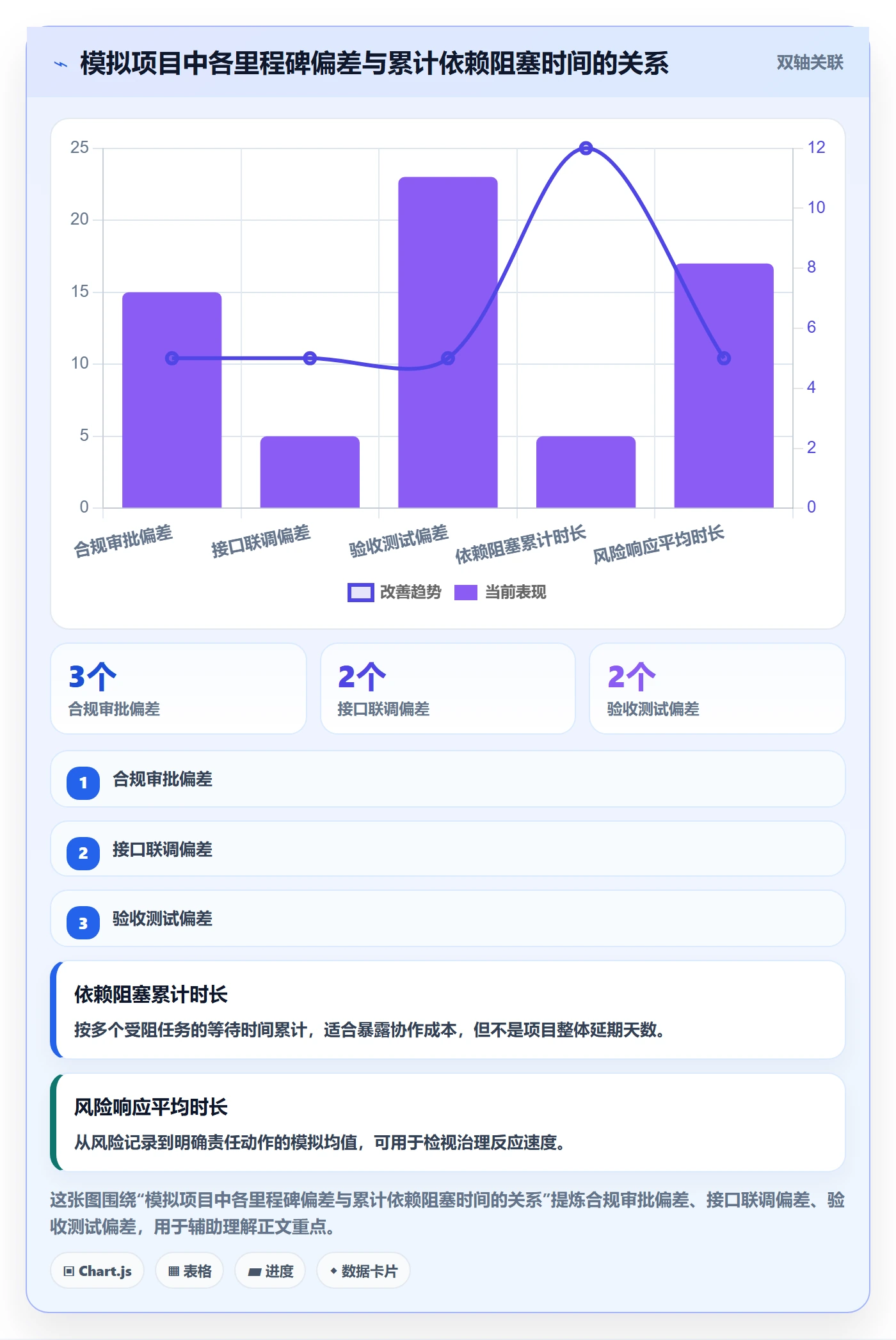Toggle the 当前表现 legend swatch
The height and width of the screenshot is (1340, 896).
click(466, 593)
